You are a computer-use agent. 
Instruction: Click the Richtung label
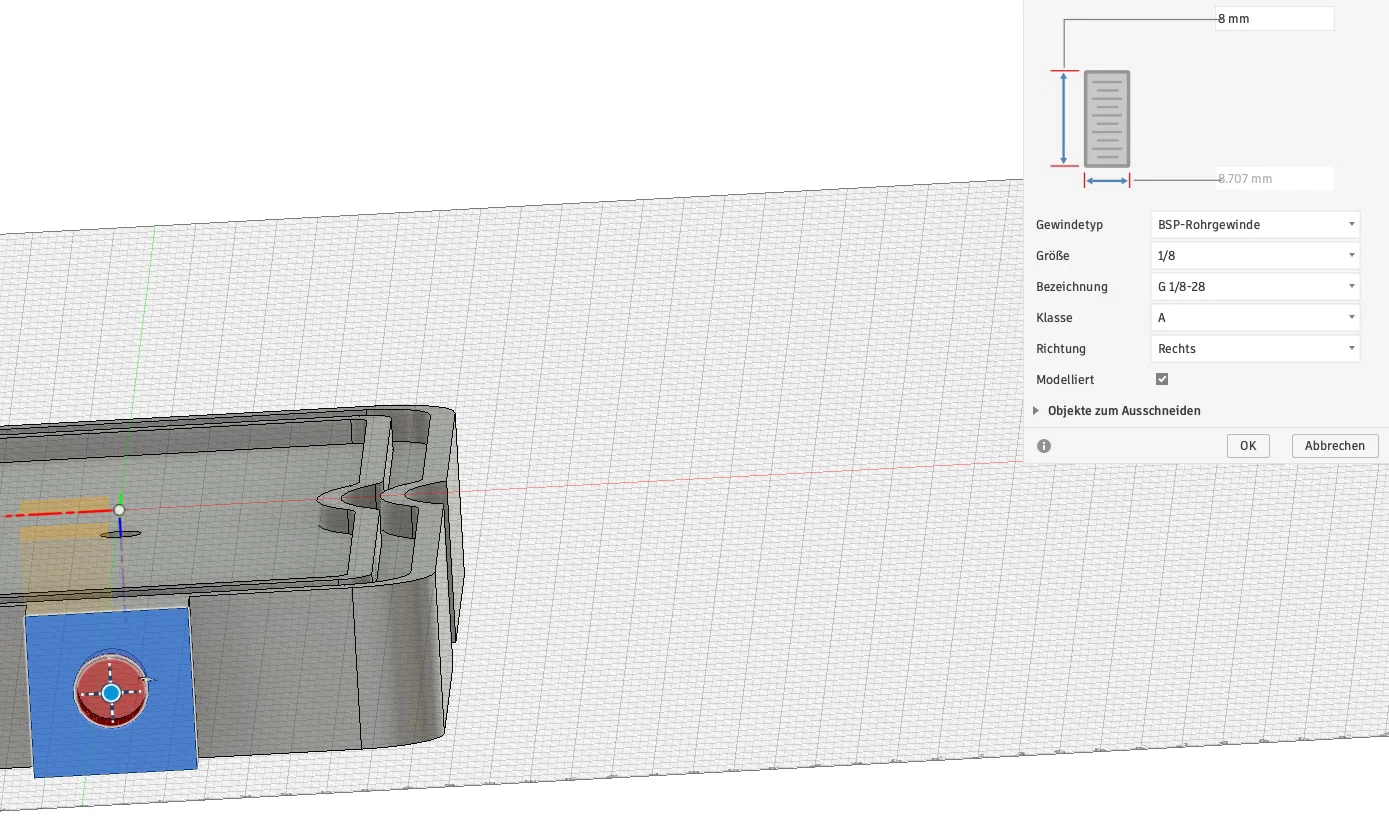point(1061,349)
